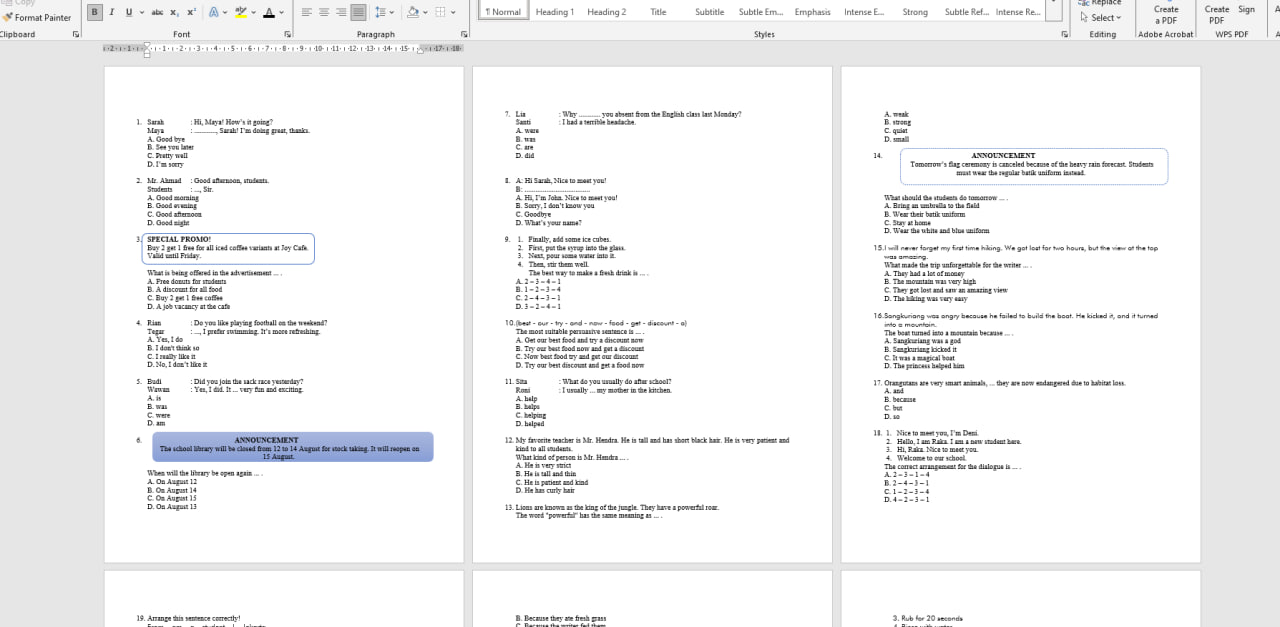1280x627 pixels.
Task: Toggle Italic formatting button
Action: click(x=112, y=12)
